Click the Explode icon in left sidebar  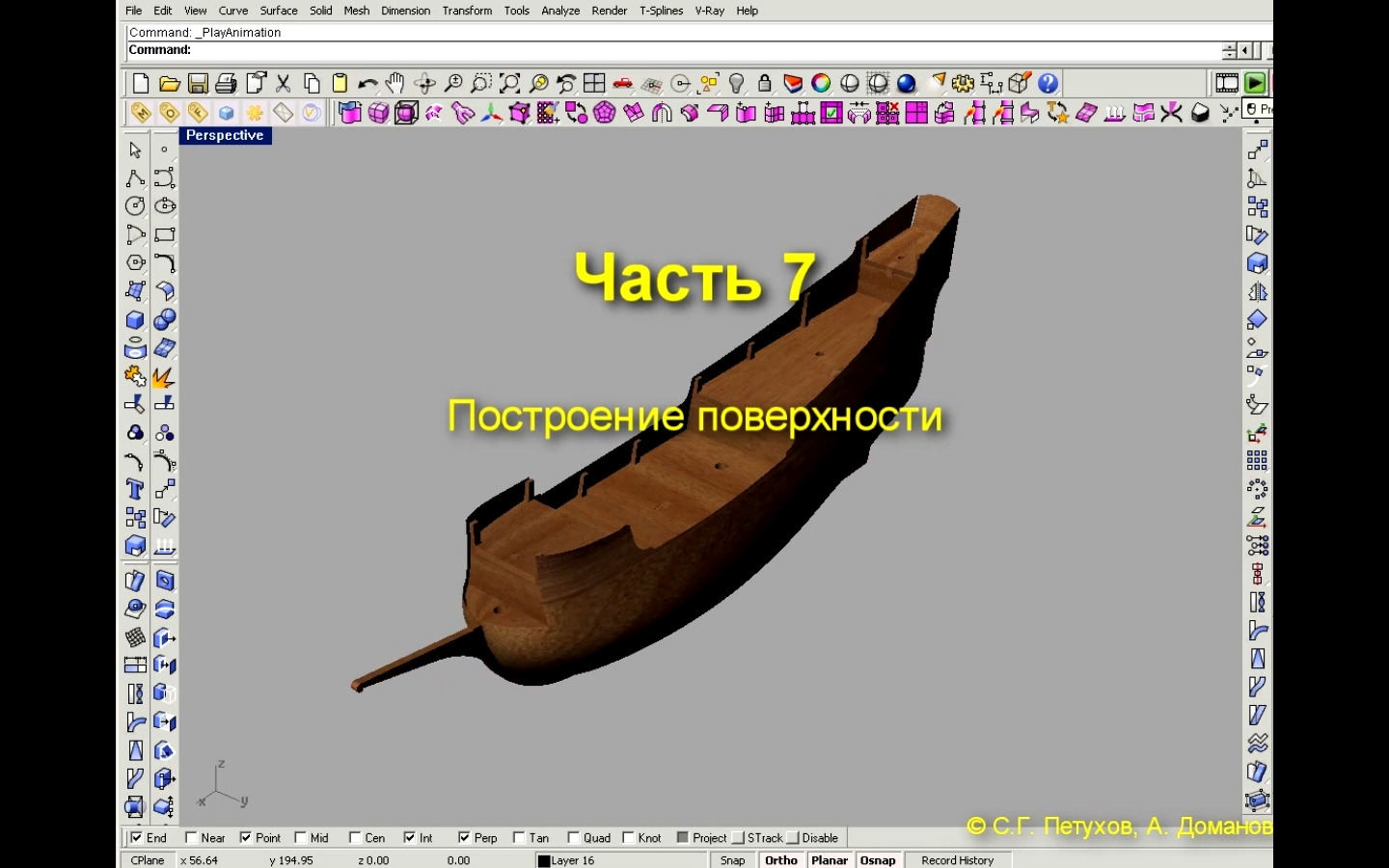[163, 377]
